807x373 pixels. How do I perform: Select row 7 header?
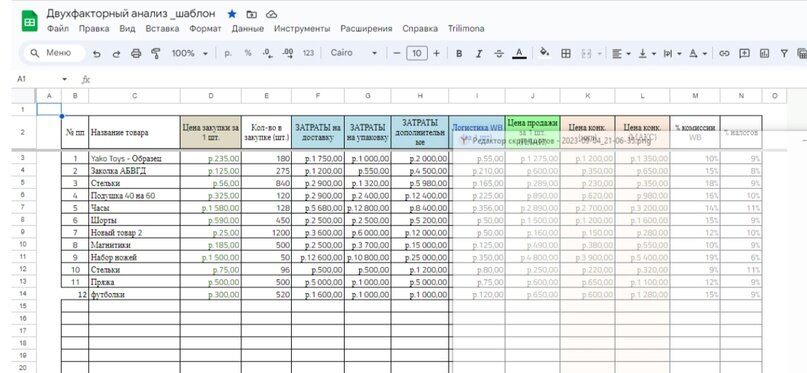23,207
